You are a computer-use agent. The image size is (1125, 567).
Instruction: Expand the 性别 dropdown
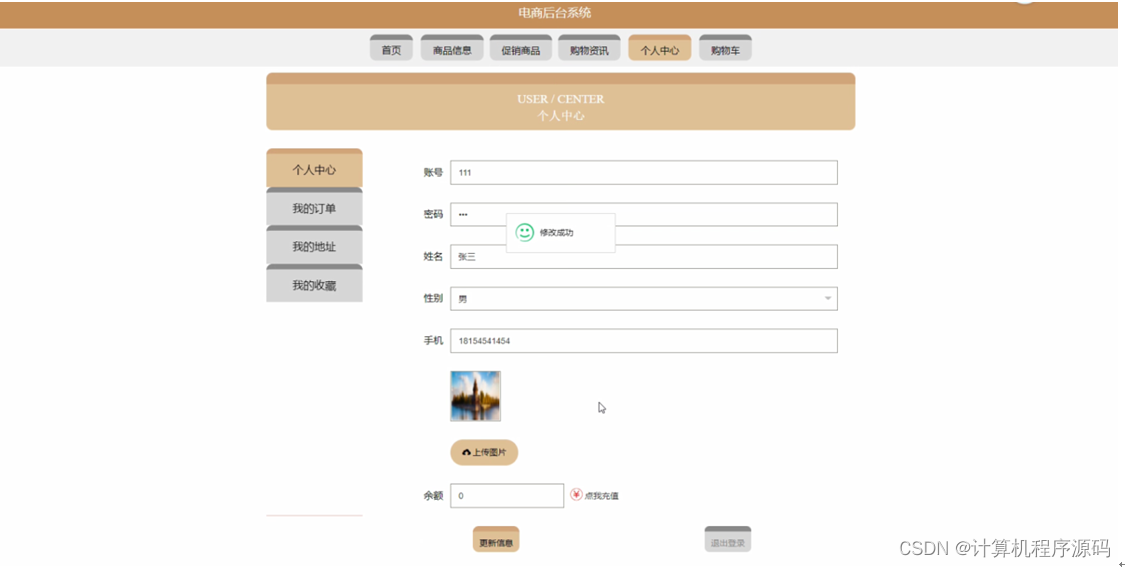[644, 299]
